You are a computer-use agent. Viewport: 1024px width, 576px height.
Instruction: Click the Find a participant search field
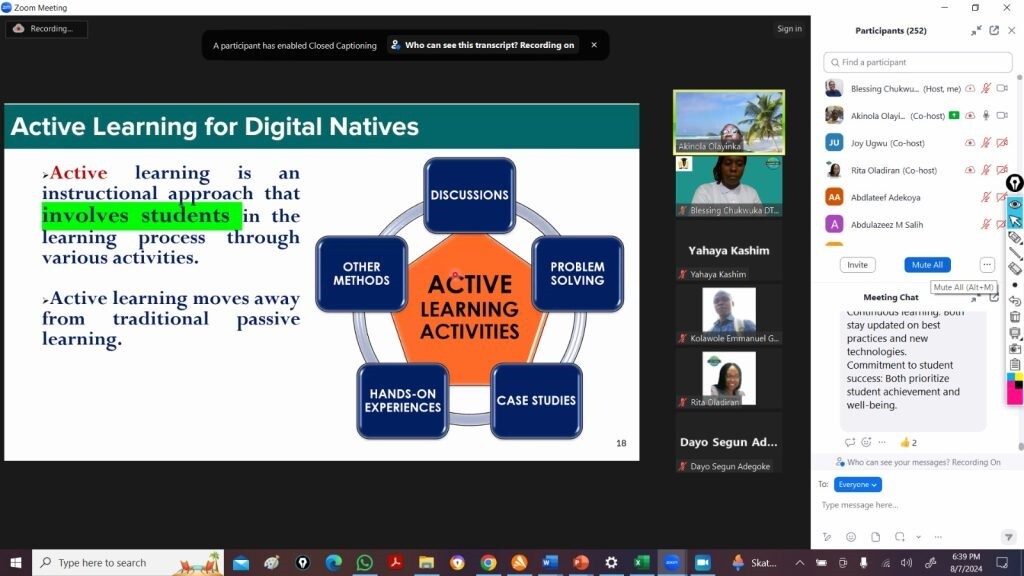pyautogui.click(x=918, y=62)
